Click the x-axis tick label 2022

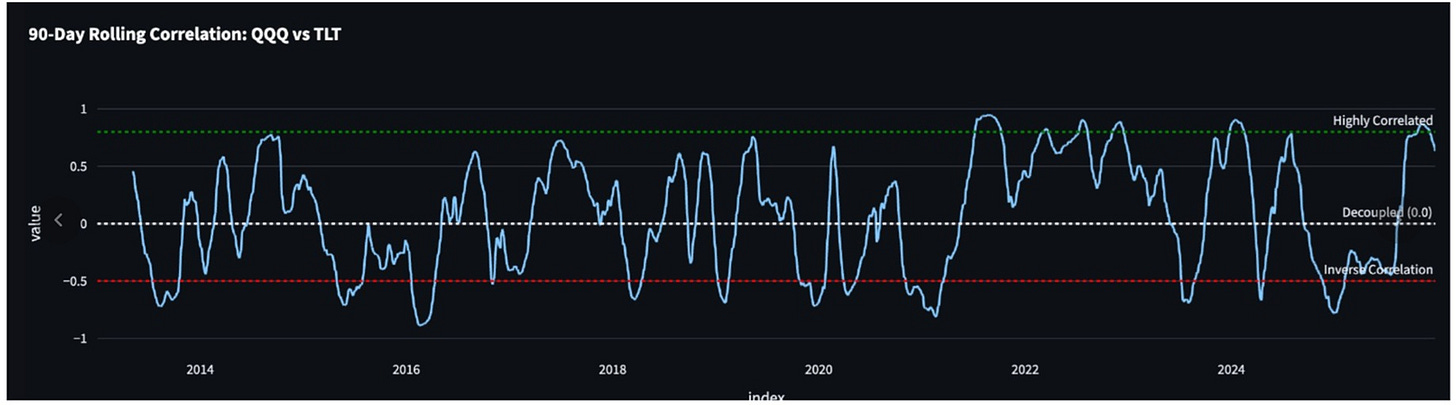(1024, 369)
